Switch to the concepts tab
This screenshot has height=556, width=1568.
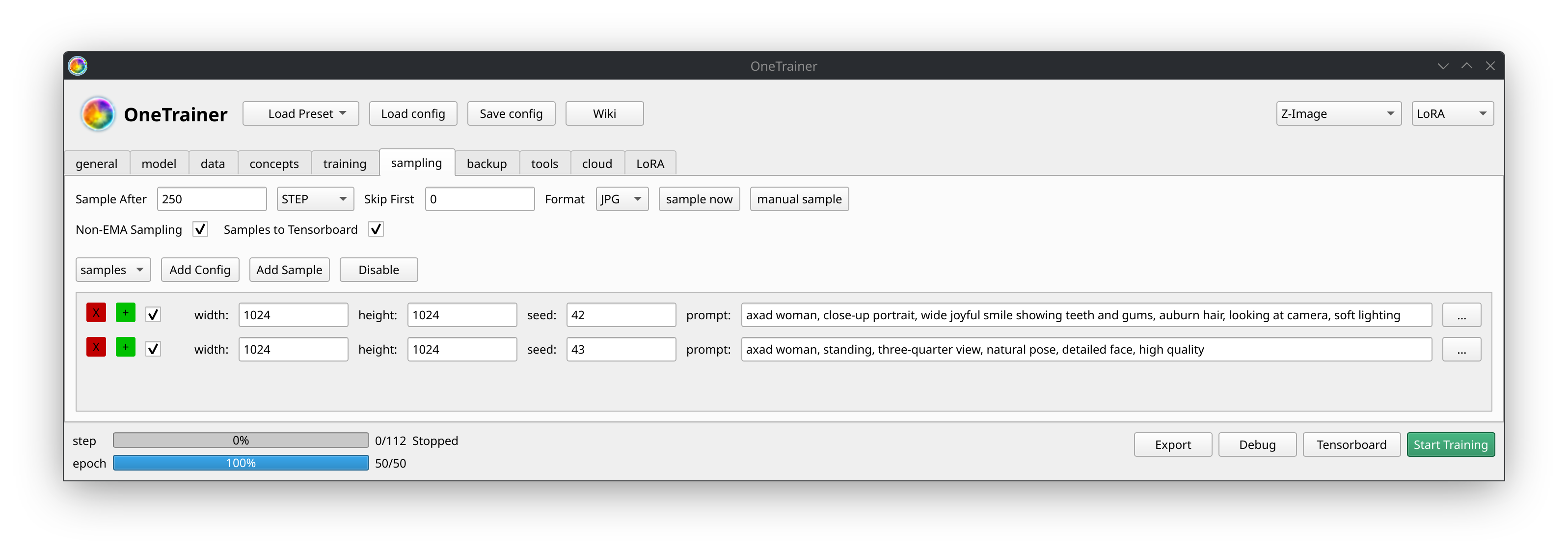coord(274,164)
